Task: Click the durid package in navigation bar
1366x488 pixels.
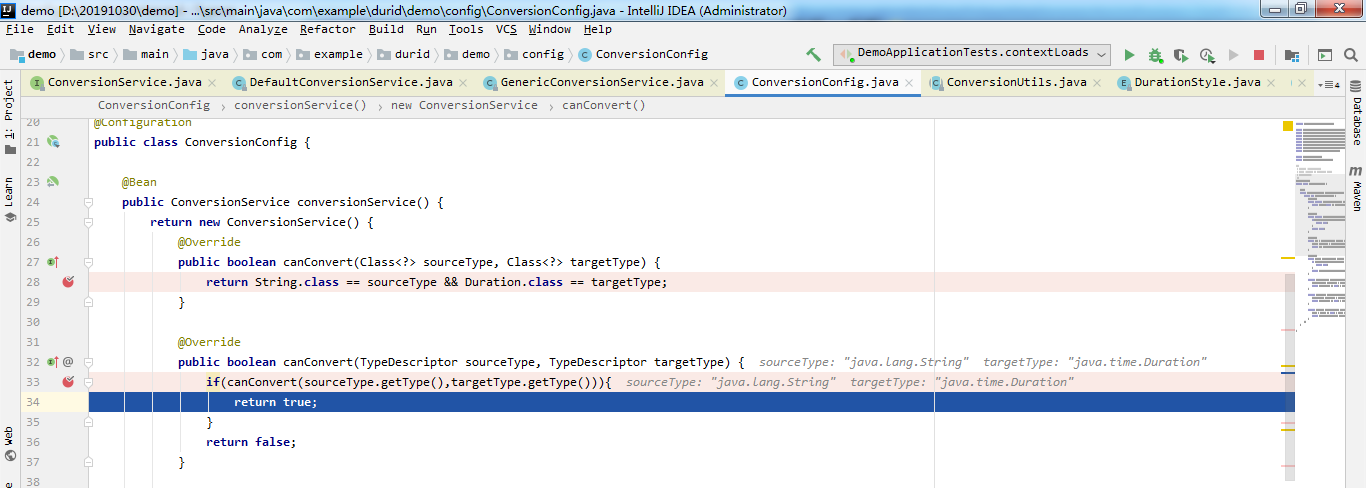Action: [x=403, y=55]
